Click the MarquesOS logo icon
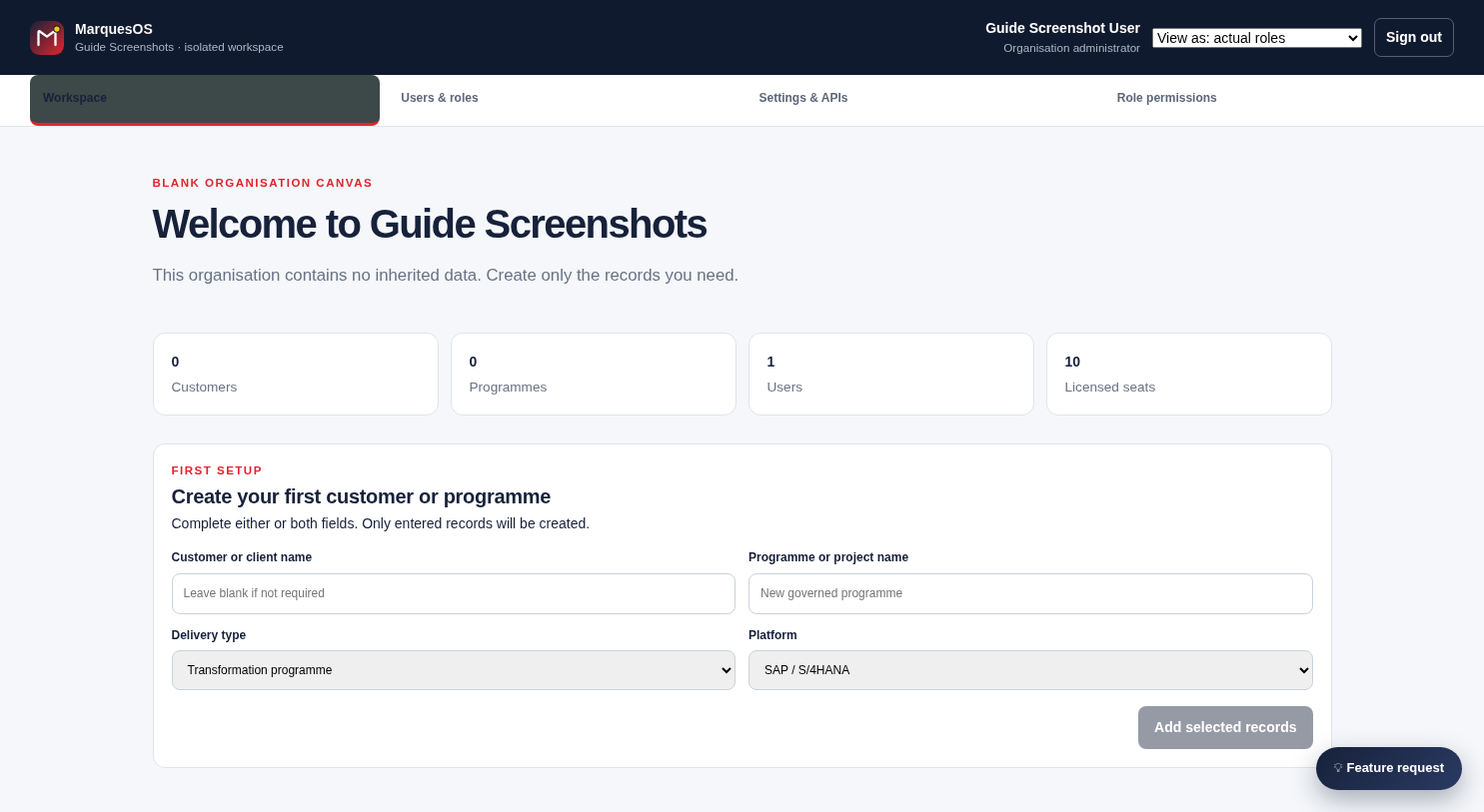This screenshot has width=1484, height=812. tap(47, 38)
